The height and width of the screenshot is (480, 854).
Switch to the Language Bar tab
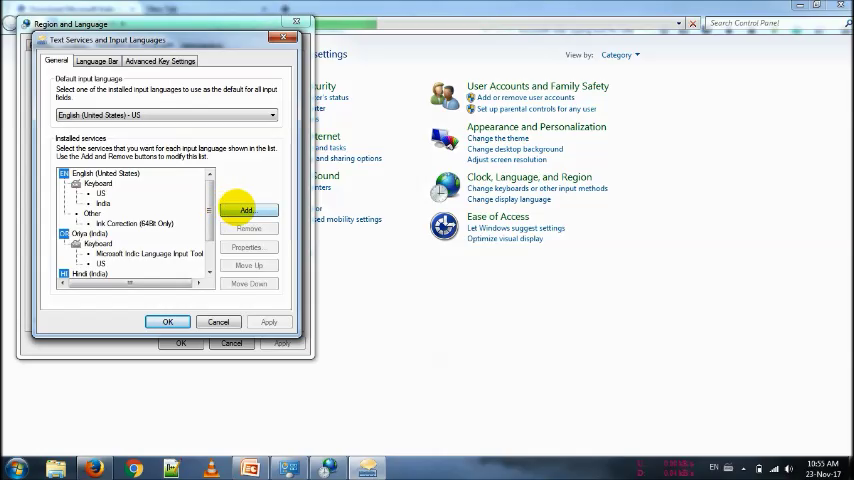(x=97, y=61)
